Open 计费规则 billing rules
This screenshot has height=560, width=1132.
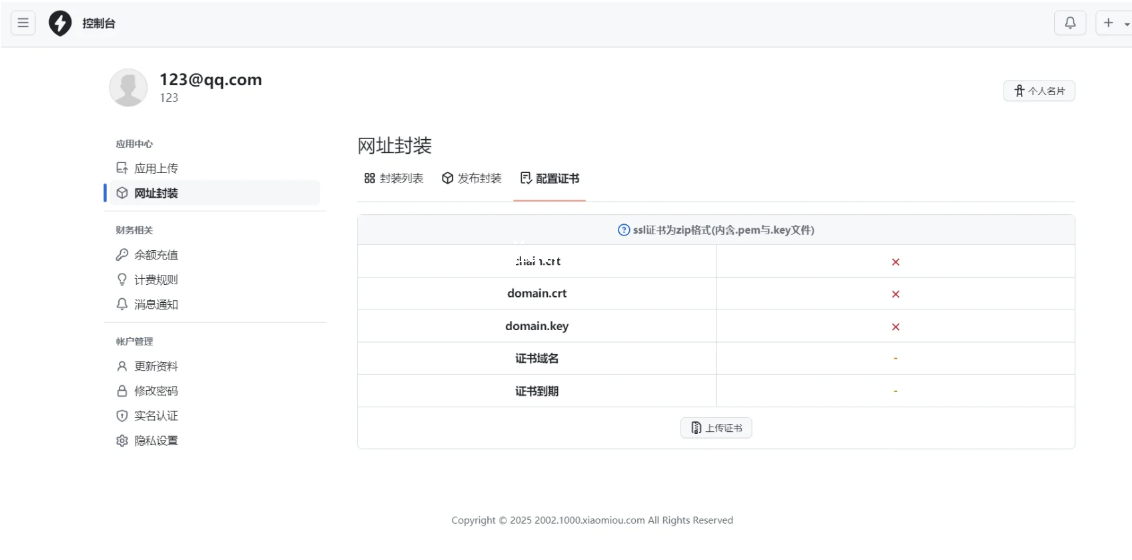pos(155,280)
